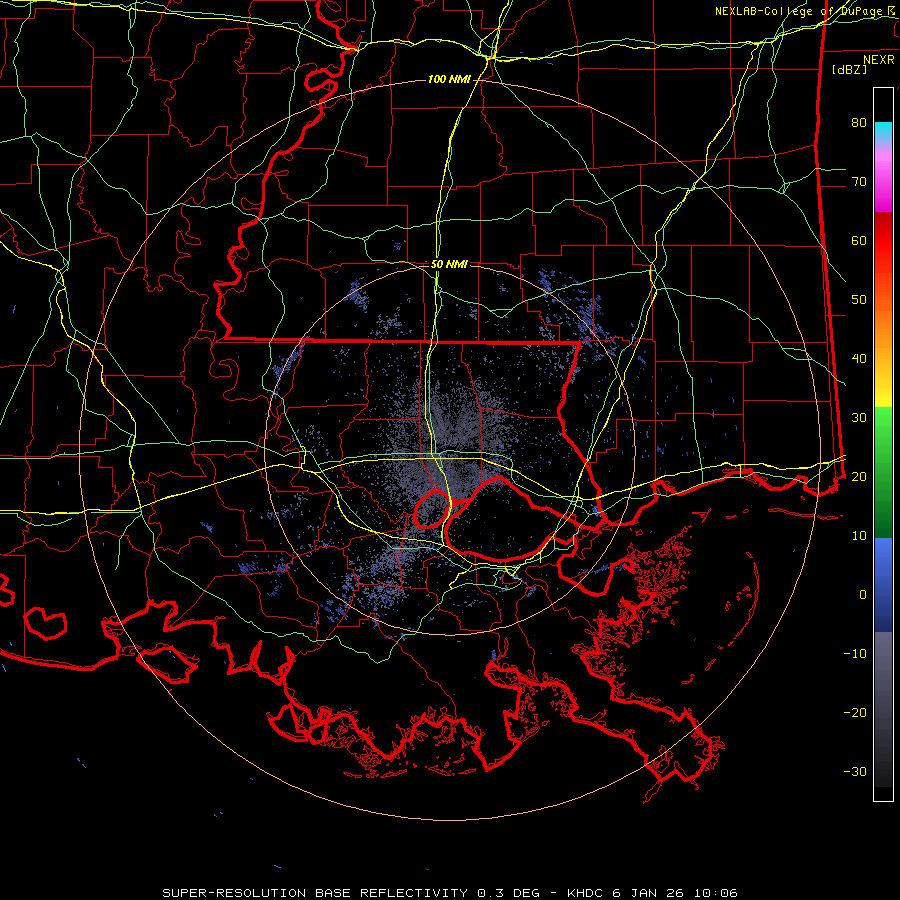The width and height of the screenshot is (900, 900).
Task: Click the 30 value on the dBZ scale
Action: (x=859, y=418)
